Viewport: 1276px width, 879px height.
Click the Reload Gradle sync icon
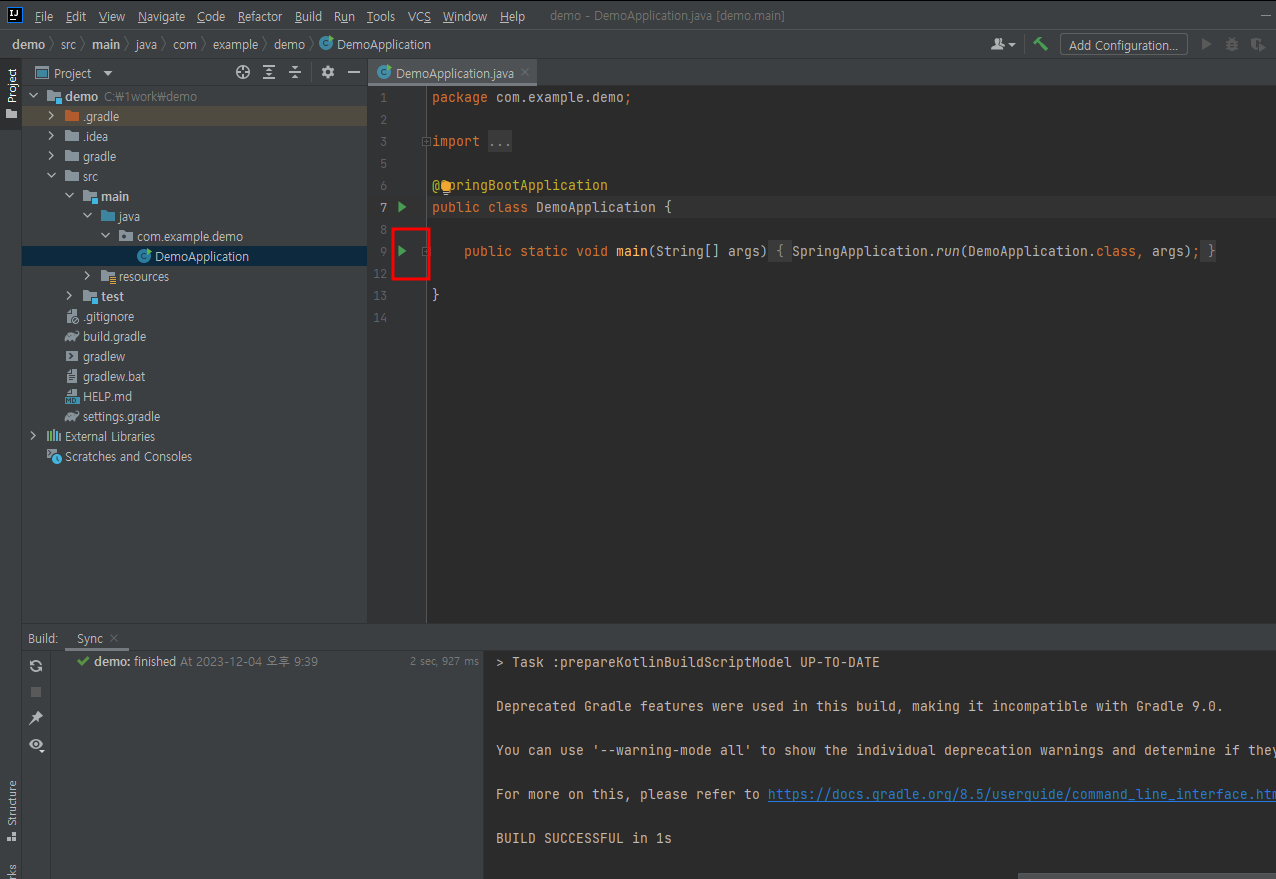tap(36, 666)
